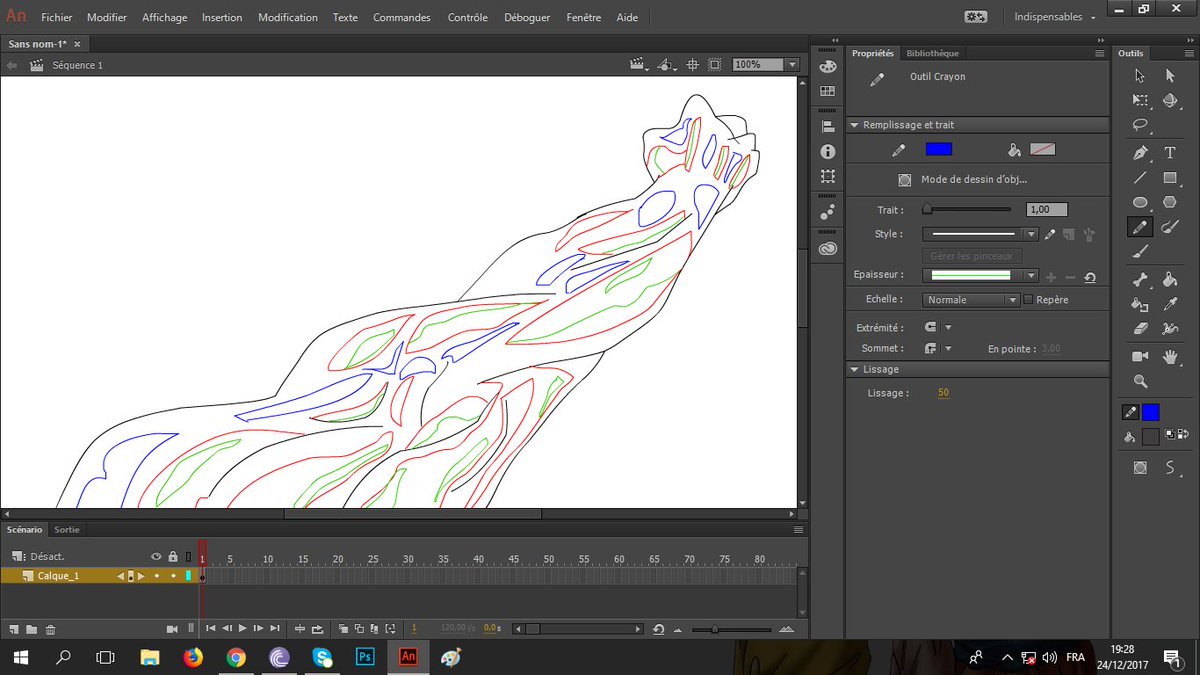Image resolution: width=1200 pixels, height=675 pixels.
Task: Collapse the Remplissage et trait section
Action: (854, 125)
